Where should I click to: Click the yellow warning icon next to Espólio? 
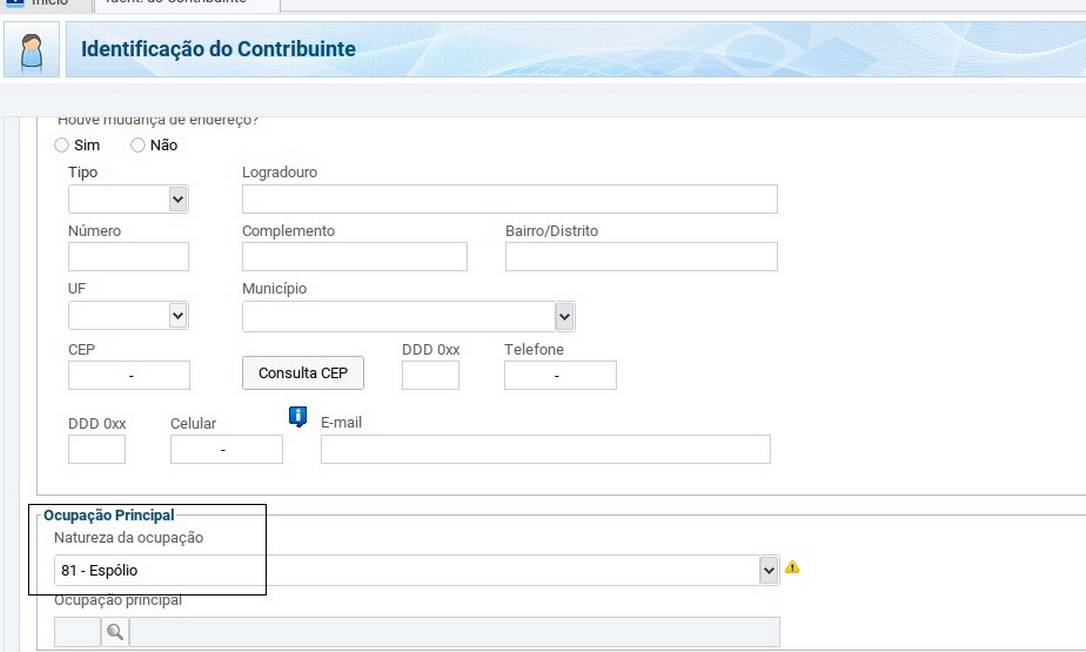point(792,568)
